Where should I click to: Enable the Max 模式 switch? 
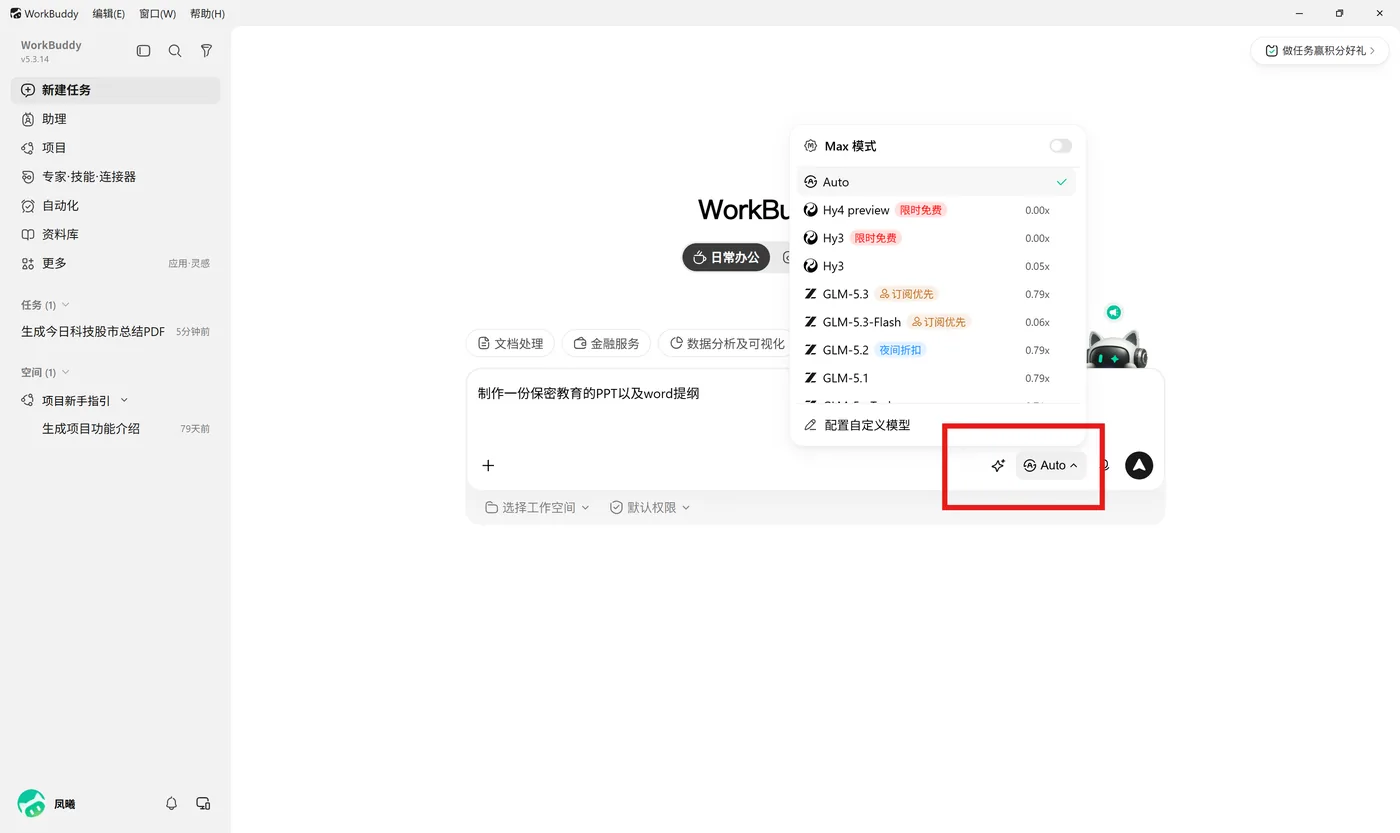click(x=1060, y=146)
